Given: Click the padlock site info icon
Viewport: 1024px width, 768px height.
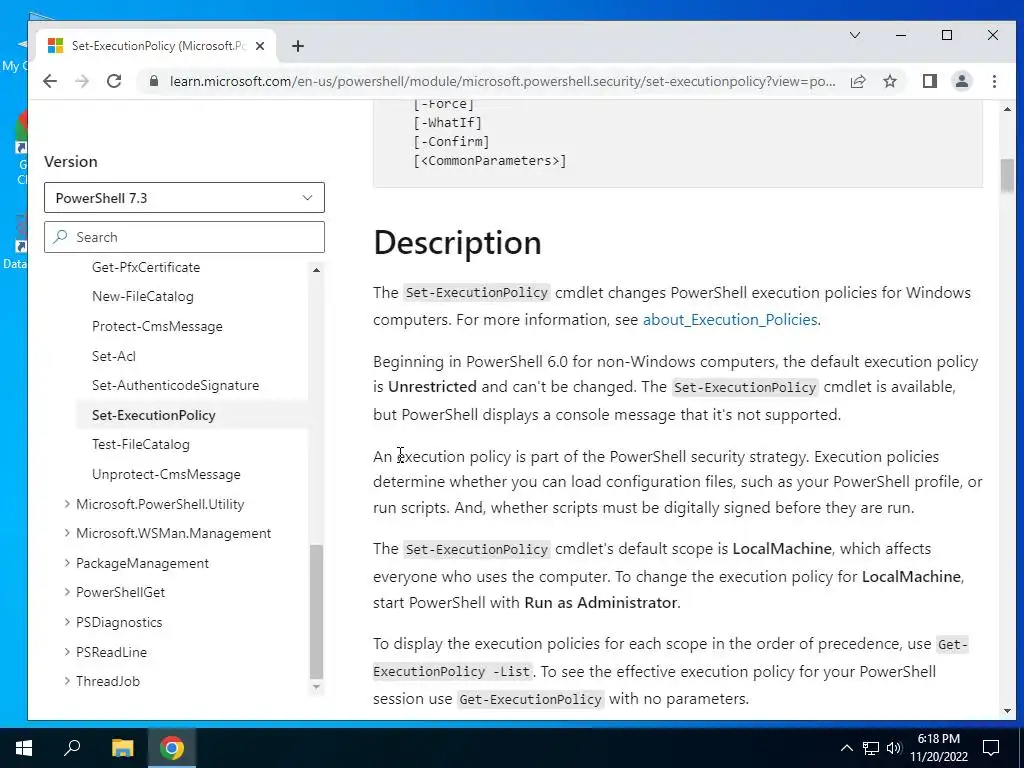Looking at the screenshot, I should click(154, 81).
